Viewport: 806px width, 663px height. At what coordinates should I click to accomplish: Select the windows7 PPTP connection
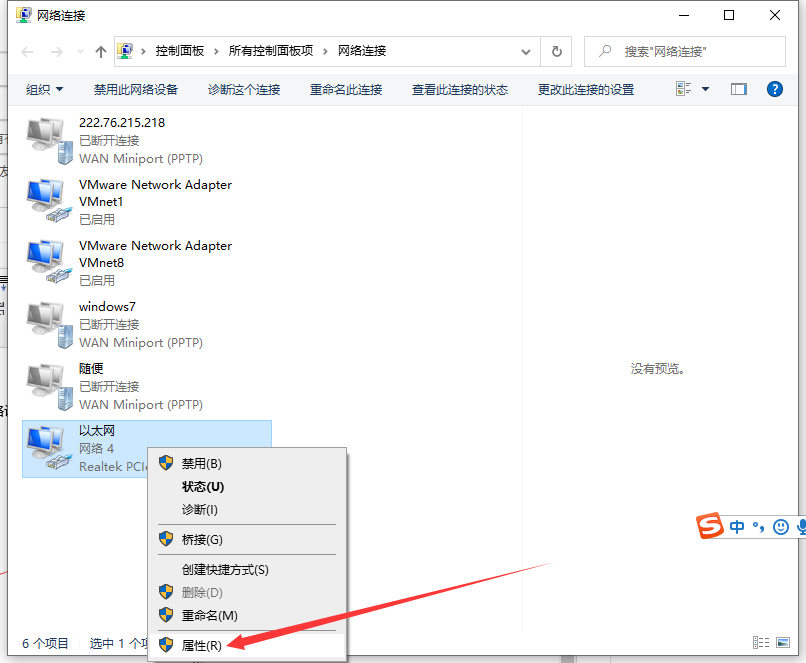click(107, 306)
